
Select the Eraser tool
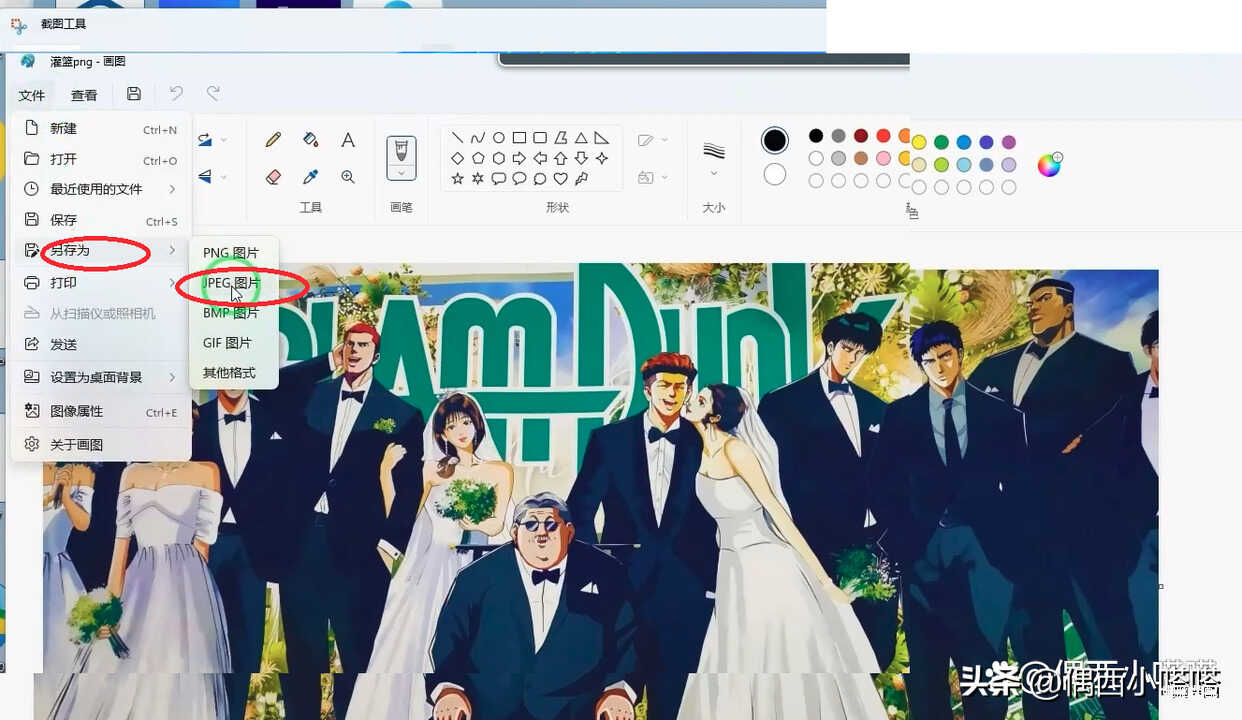click(273, 177)
